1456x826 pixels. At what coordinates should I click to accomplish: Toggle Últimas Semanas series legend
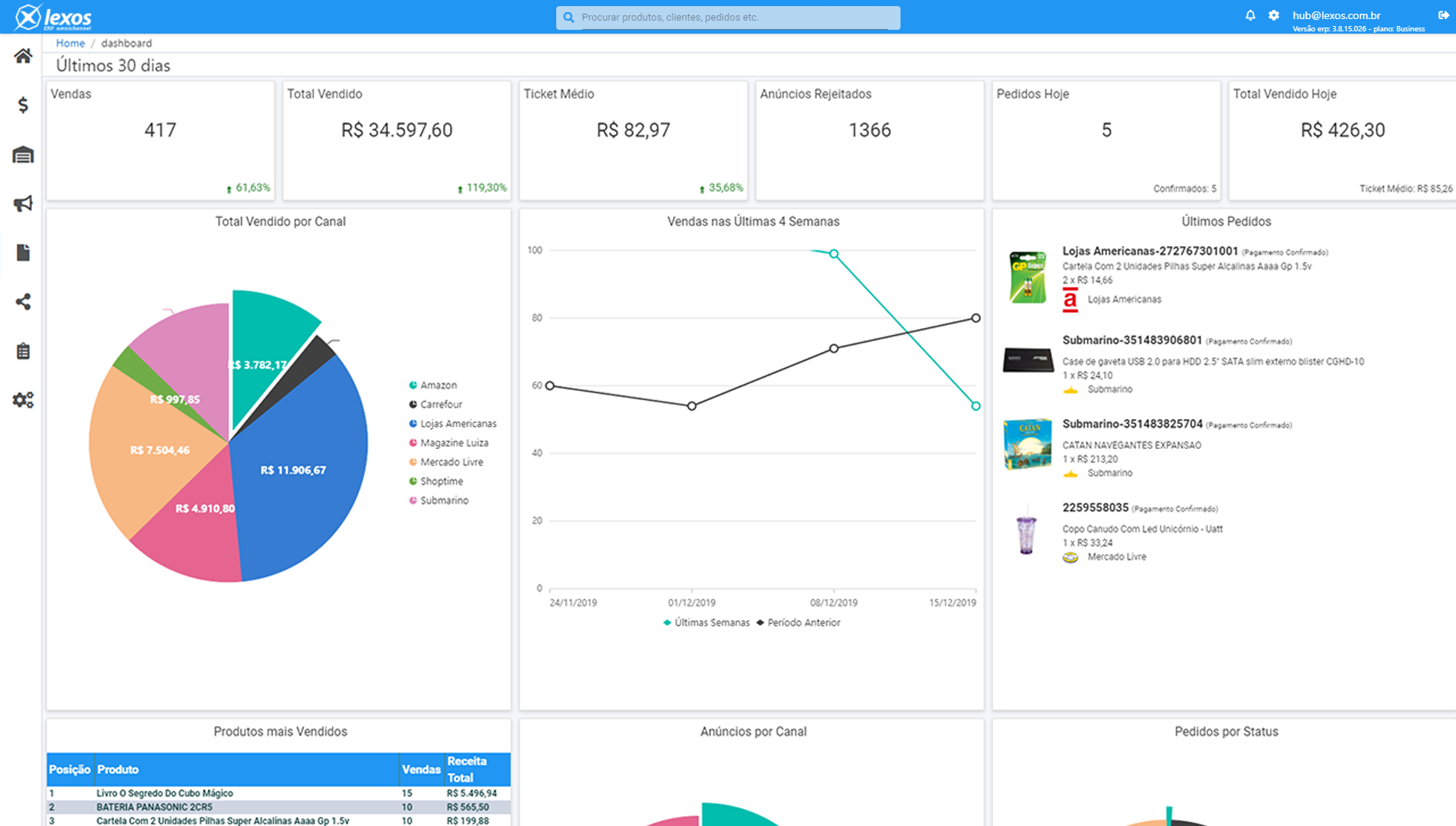point(706,623)
